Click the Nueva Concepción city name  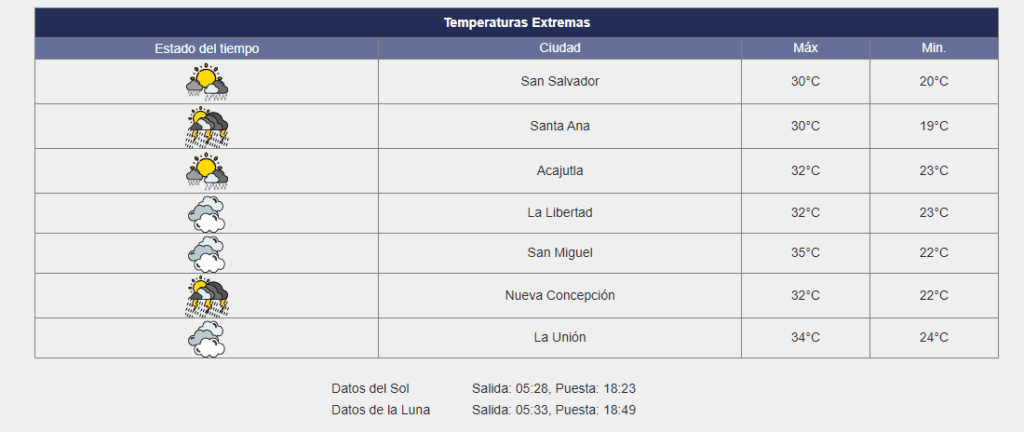click(x=560, y=296)
